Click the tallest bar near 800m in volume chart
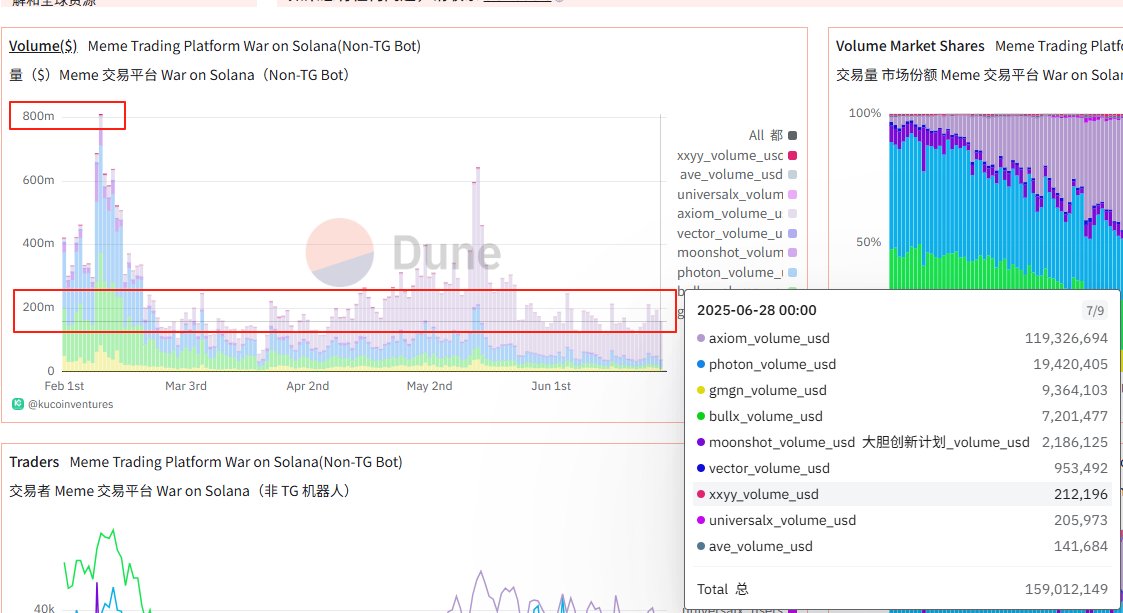Viewport: 1123px width, 613px height. [100, 242]
